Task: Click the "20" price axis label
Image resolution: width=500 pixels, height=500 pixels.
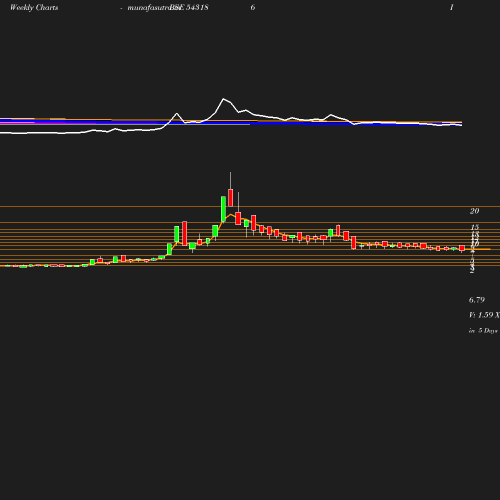Action: (475, 211)
